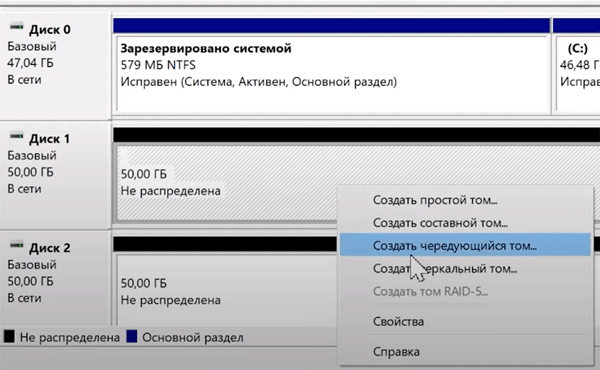The width and height of the screenshot is (600, 370).
Task: Click the В сети status under Диск 1
Action: (24, 189)
